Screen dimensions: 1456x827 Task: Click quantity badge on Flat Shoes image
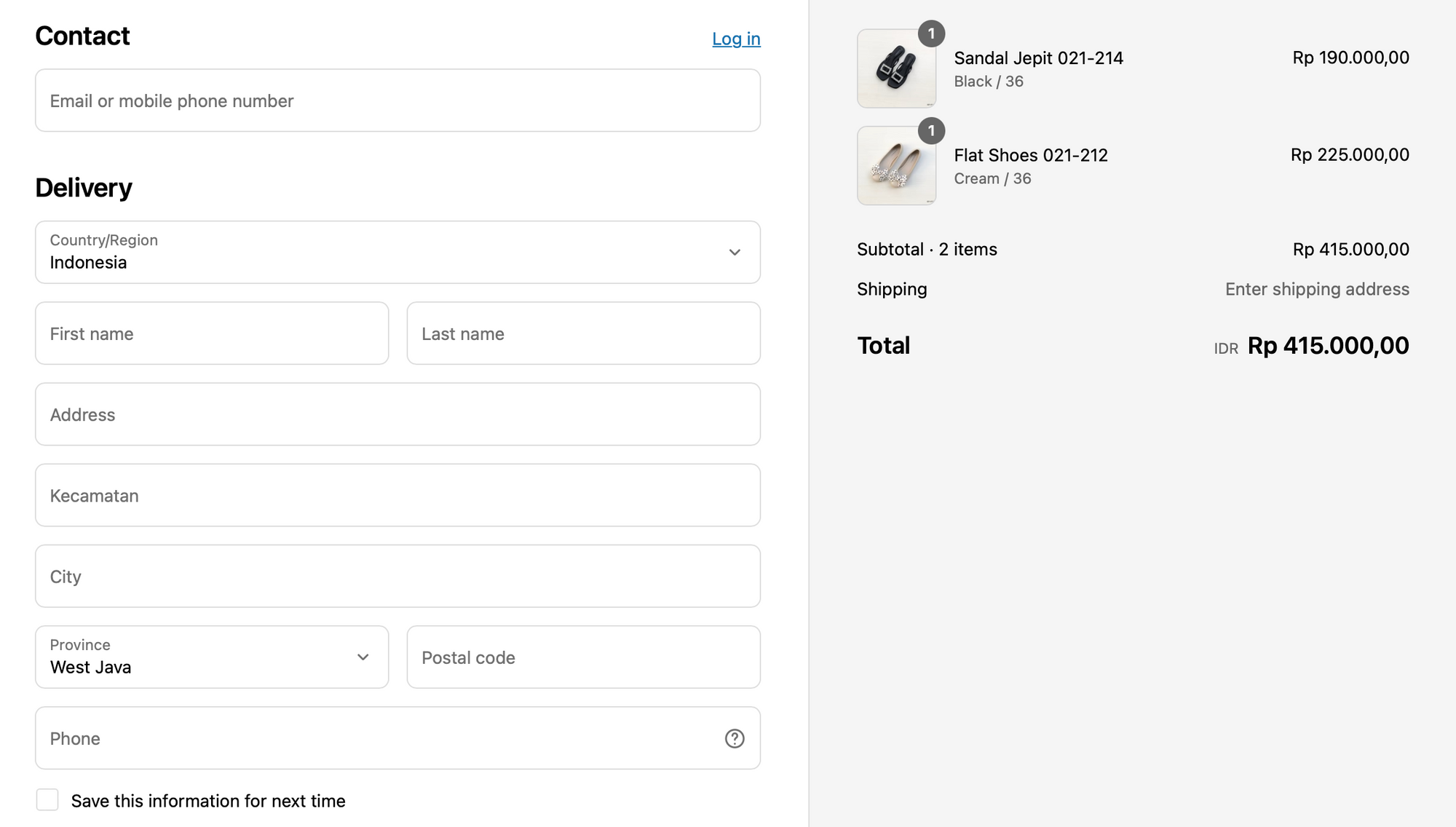pos(931,131)
